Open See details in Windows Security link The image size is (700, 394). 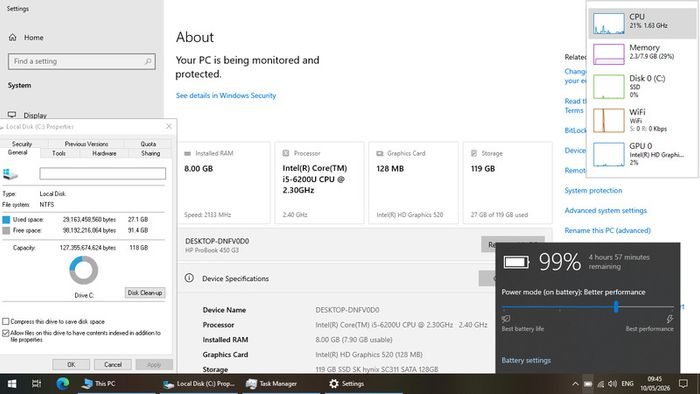pos(226,95)
